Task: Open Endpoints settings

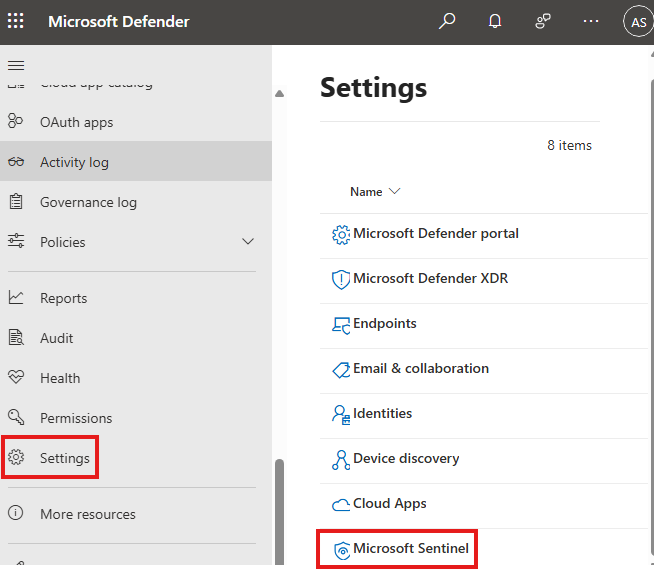Action: coord(385,324)
